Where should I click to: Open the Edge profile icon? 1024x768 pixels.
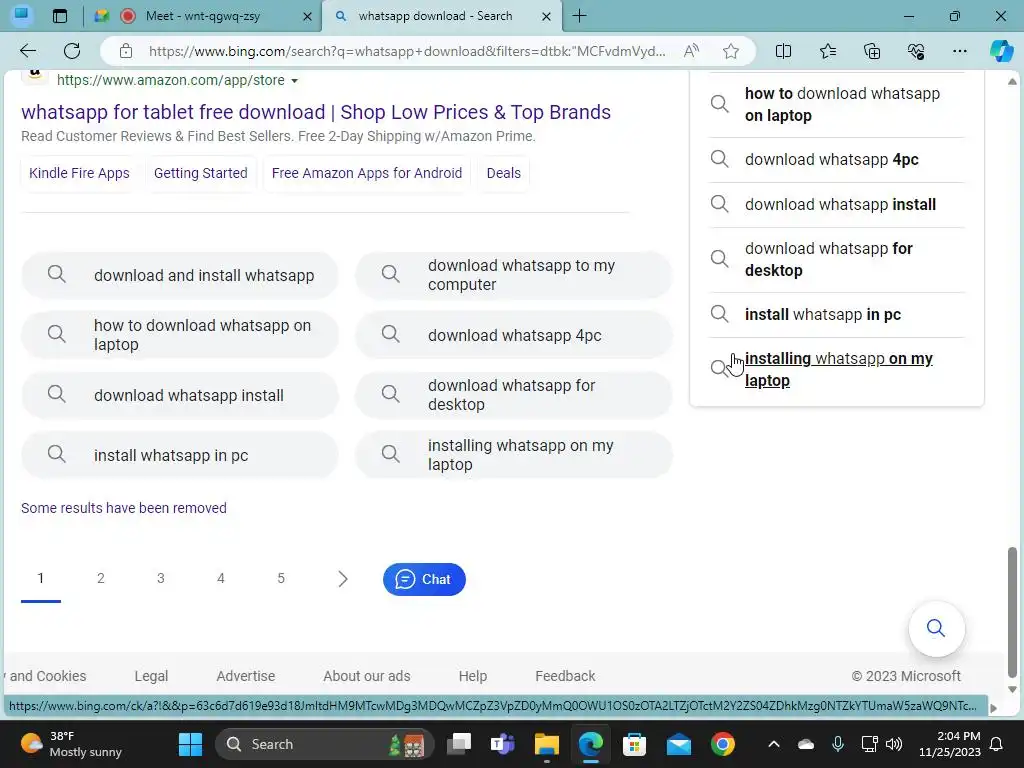22,15
